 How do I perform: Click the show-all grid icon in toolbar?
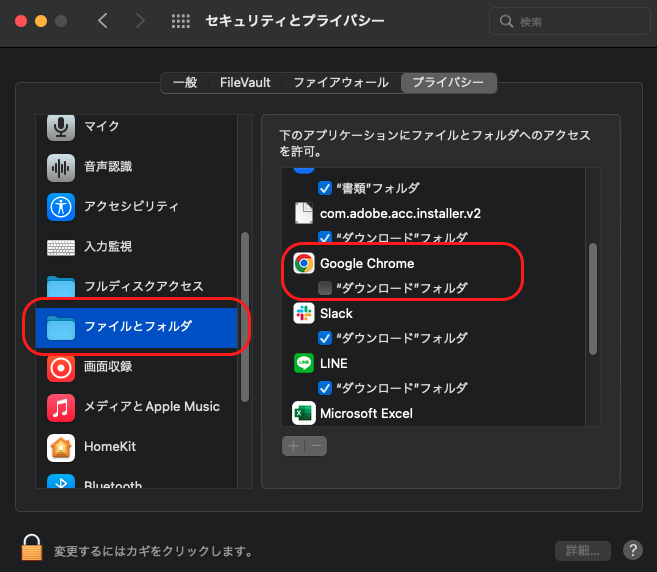181,21
